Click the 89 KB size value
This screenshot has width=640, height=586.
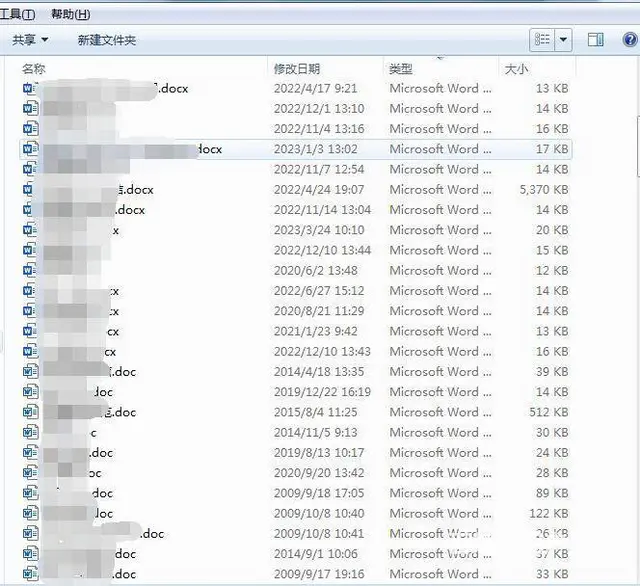point(552,493)
